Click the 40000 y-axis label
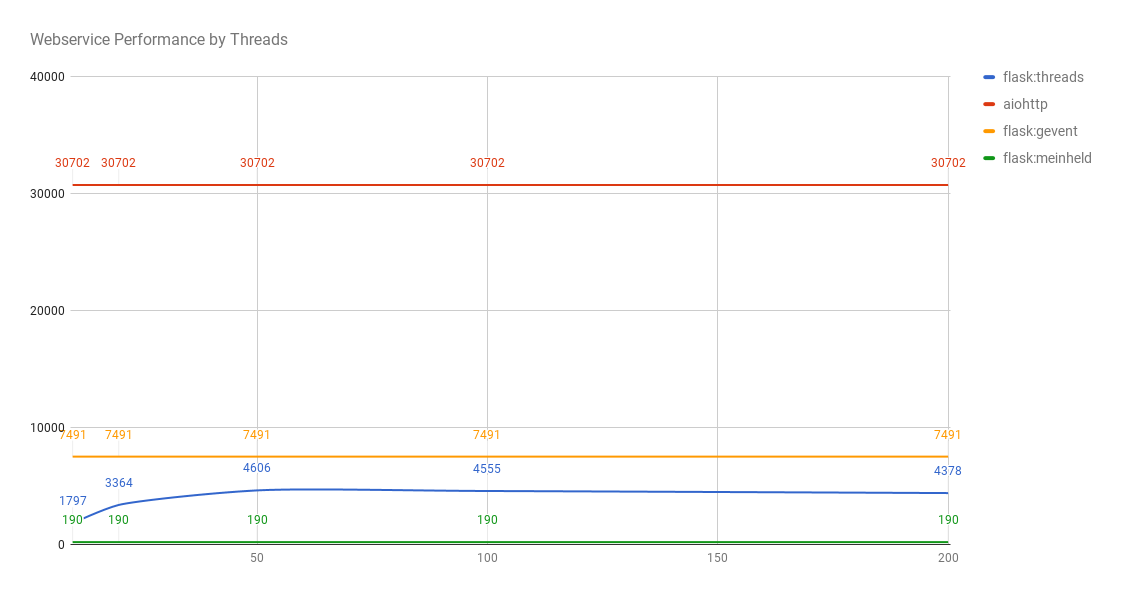 click(x=47, y=77)
